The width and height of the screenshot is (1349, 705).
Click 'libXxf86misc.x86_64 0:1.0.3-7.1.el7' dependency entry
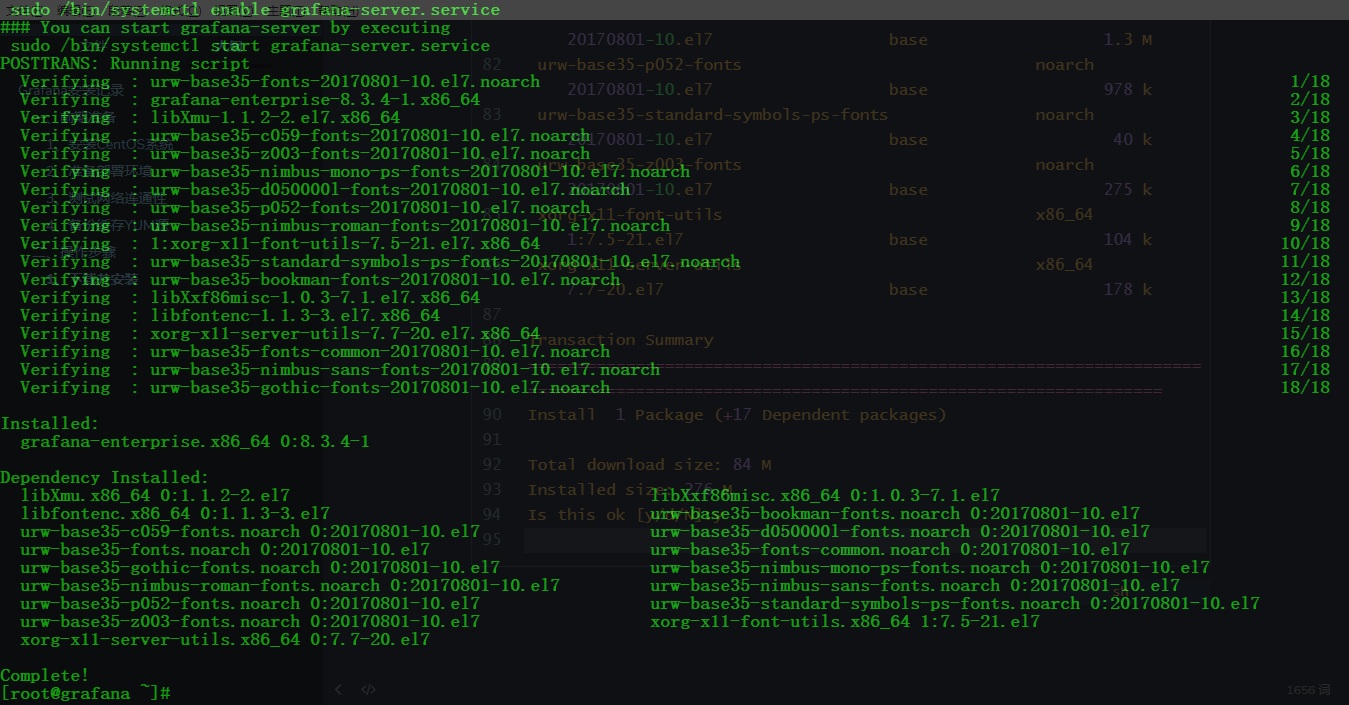click(x=825, y=495)
